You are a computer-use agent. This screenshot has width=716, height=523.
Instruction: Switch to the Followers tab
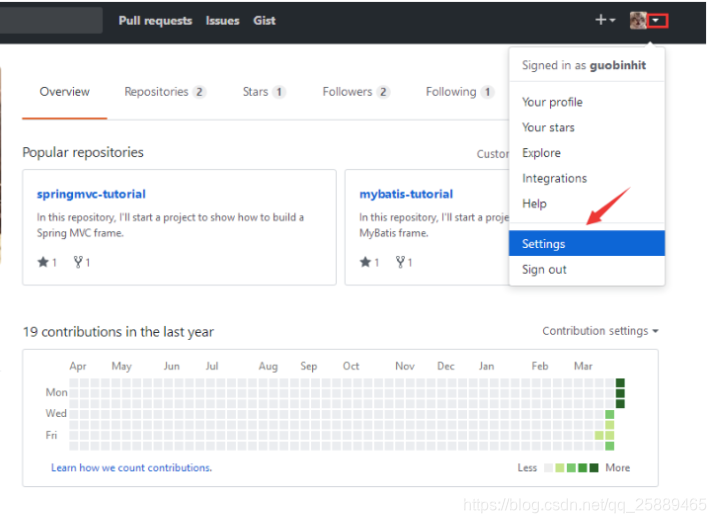click(356, 92)
